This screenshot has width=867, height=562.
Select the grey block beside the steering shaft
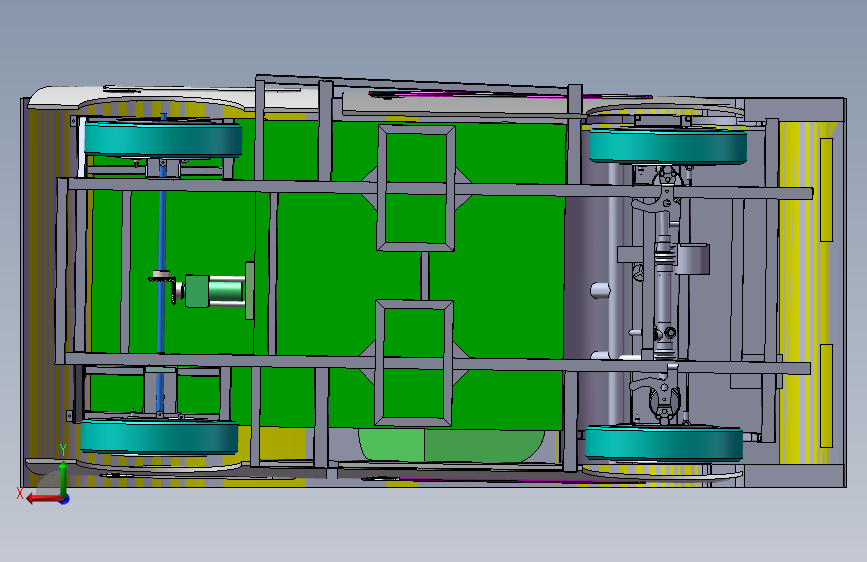pos(692,259)
